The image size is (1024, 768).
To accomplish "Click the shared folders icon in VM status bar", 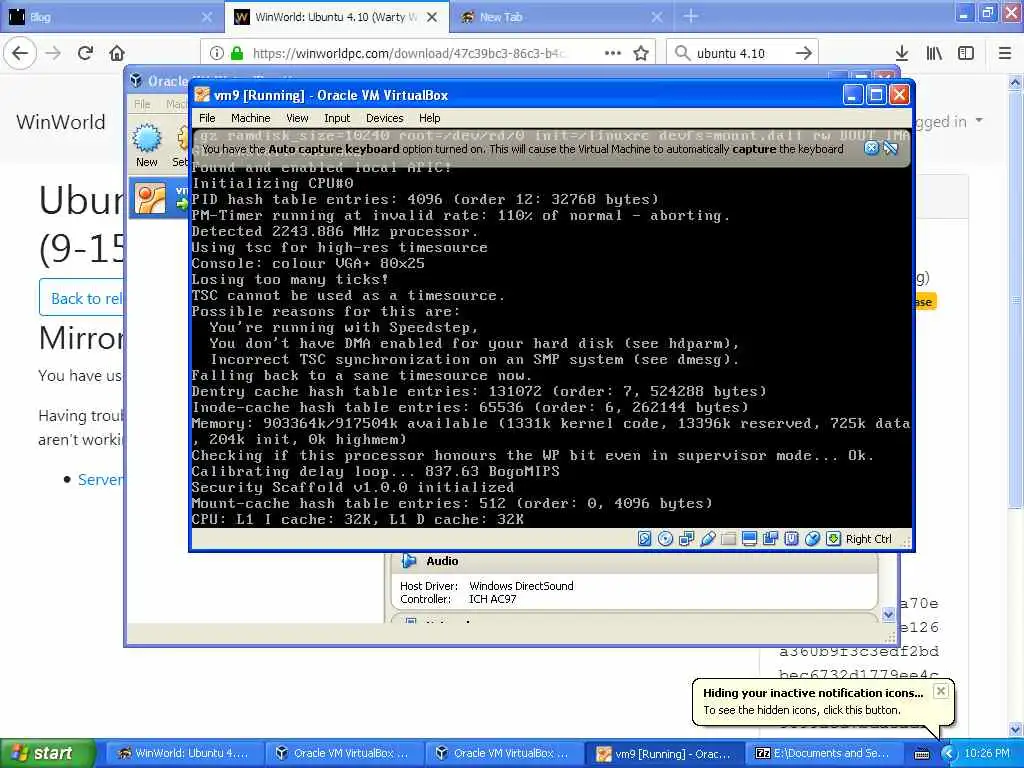I will [x=728, y=539].
